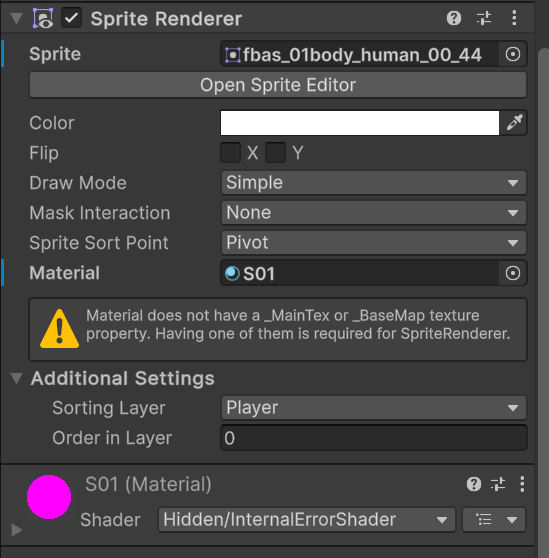Click Open Sprite Editor button
The width and height of the screenshot is (549, 558).
click(278, 85)
